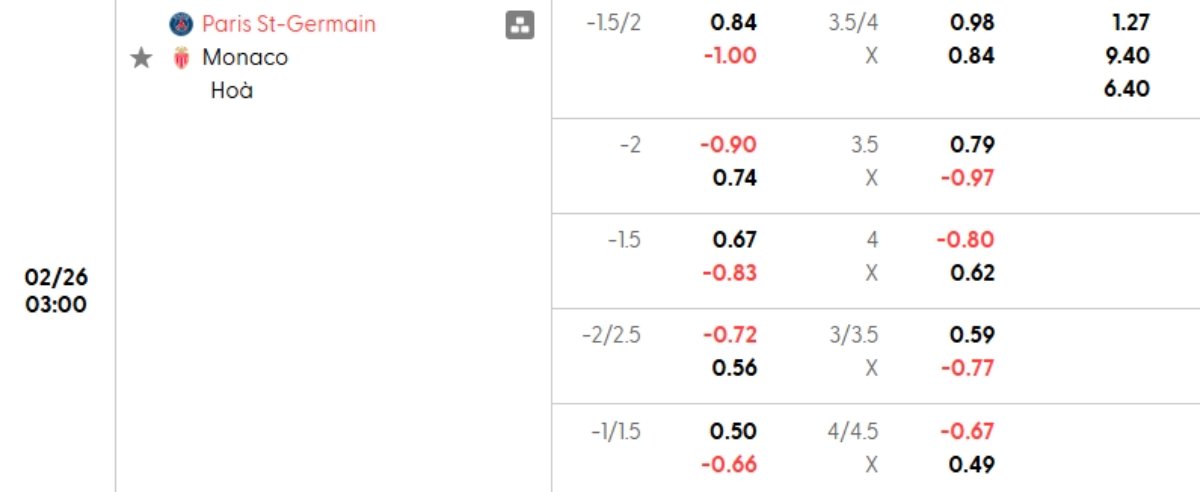1200x492 pixels.
Task: Click the Monaco team name
Action: click(245, 57)
